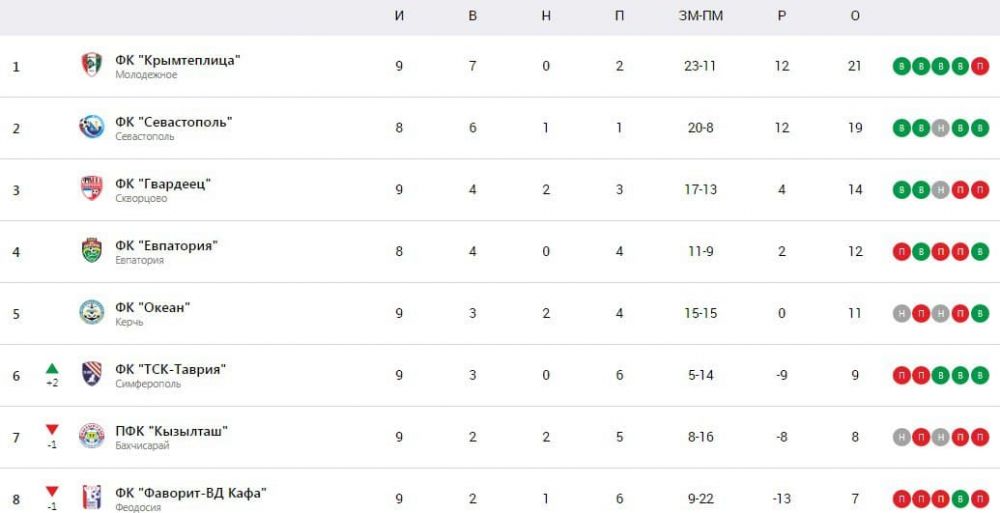The height and width of the screenshot is (513, 1000).
Task: Open the TSK-Tavria shield logo
Action: (92, 375)
